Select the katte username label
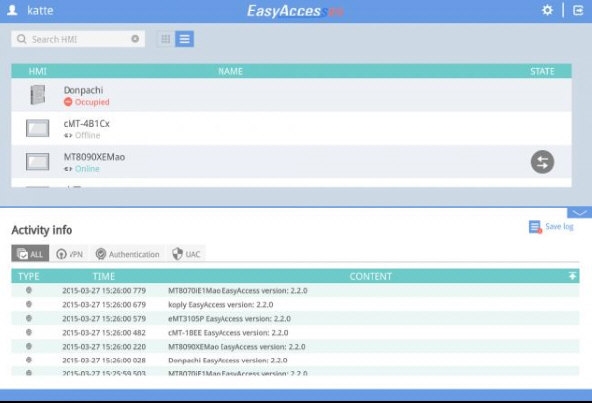 40,10
